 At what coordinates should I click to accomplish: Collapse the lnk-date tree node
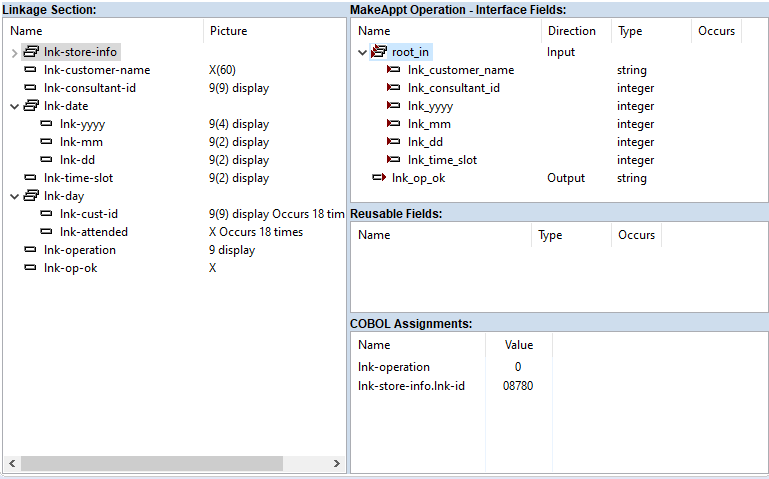coord(14,106)
